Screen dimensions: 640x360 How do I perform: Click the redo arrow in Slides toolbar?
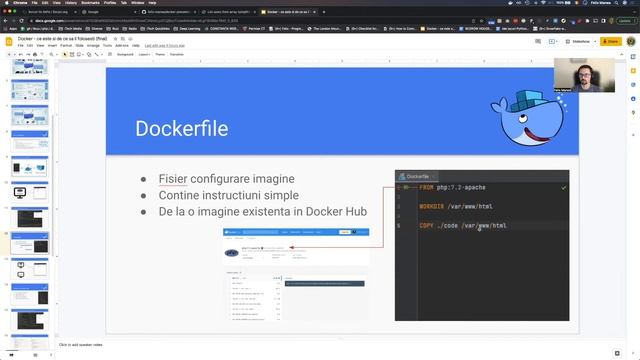(28, 54)
